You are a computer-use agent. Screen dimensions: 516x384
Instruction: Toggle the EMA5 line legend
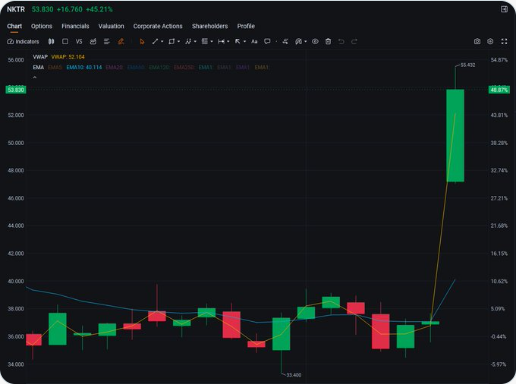tap(55, 67)
